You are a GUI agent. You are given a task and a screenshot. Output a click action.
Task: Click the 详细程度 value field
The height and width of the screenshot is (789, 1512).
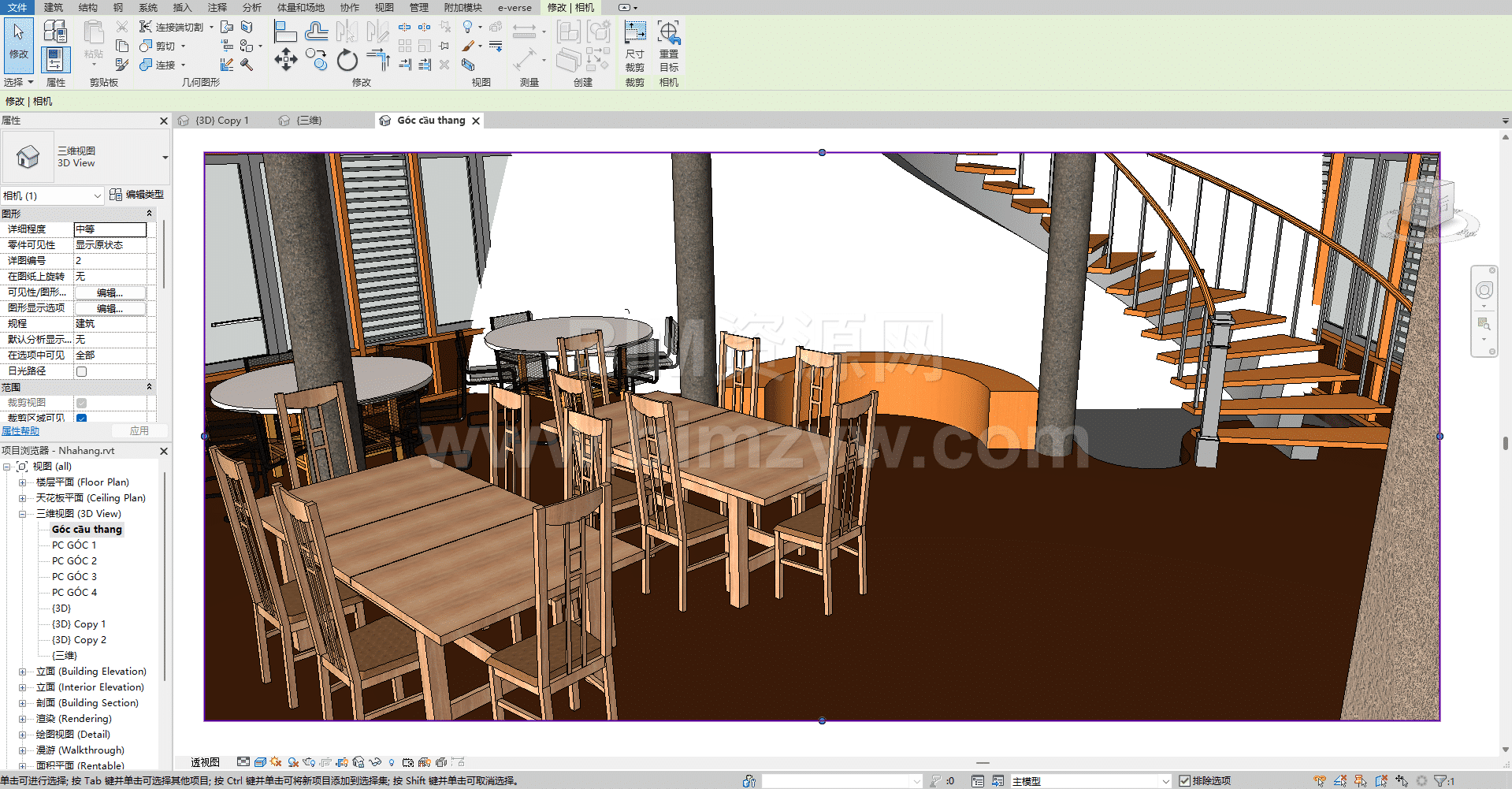pyautogui.click(x=110, y=229)
